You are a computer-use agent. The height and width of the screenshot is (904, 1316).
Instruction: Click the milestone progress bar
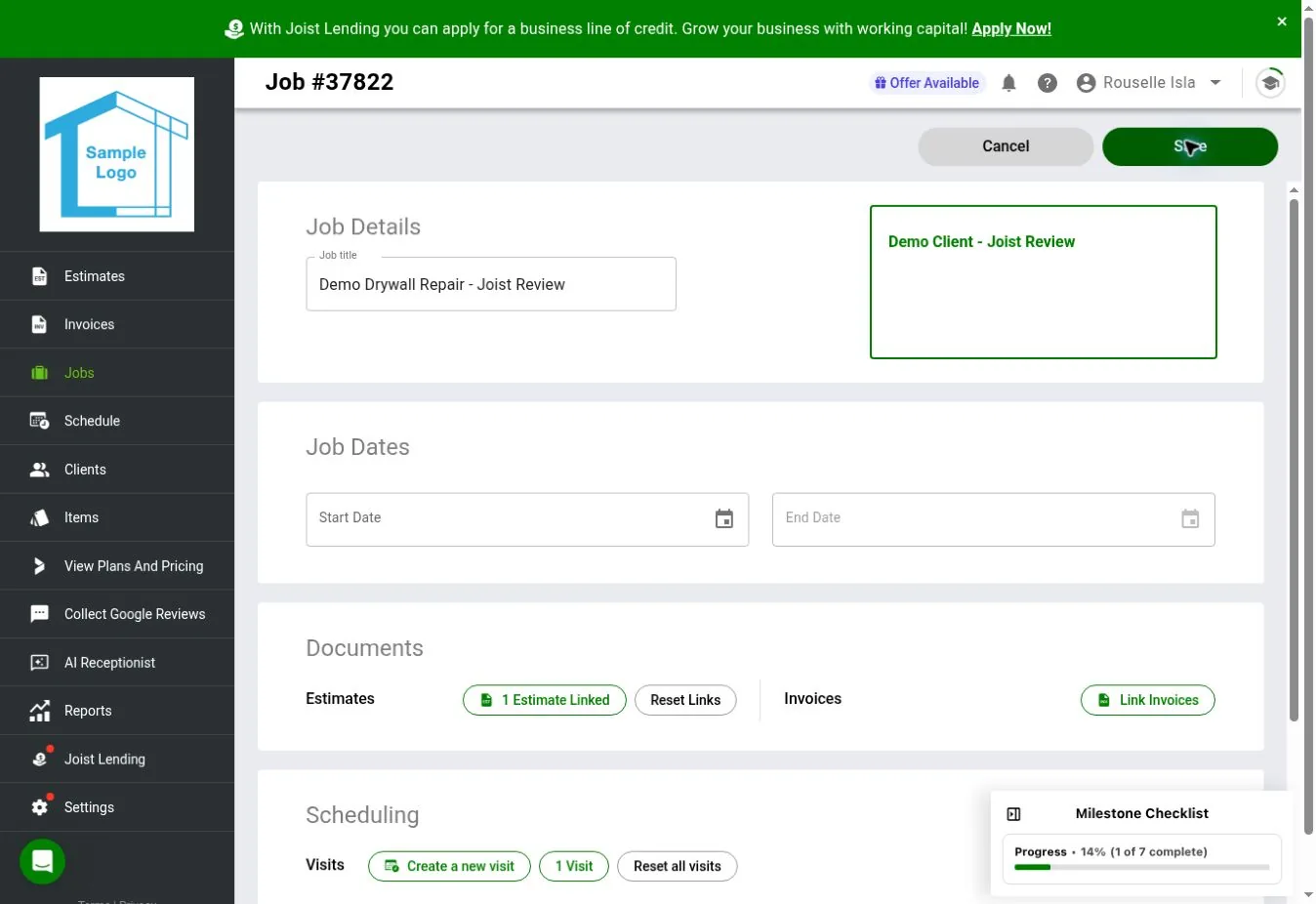pyautogui.click(x=1142, y=867)
